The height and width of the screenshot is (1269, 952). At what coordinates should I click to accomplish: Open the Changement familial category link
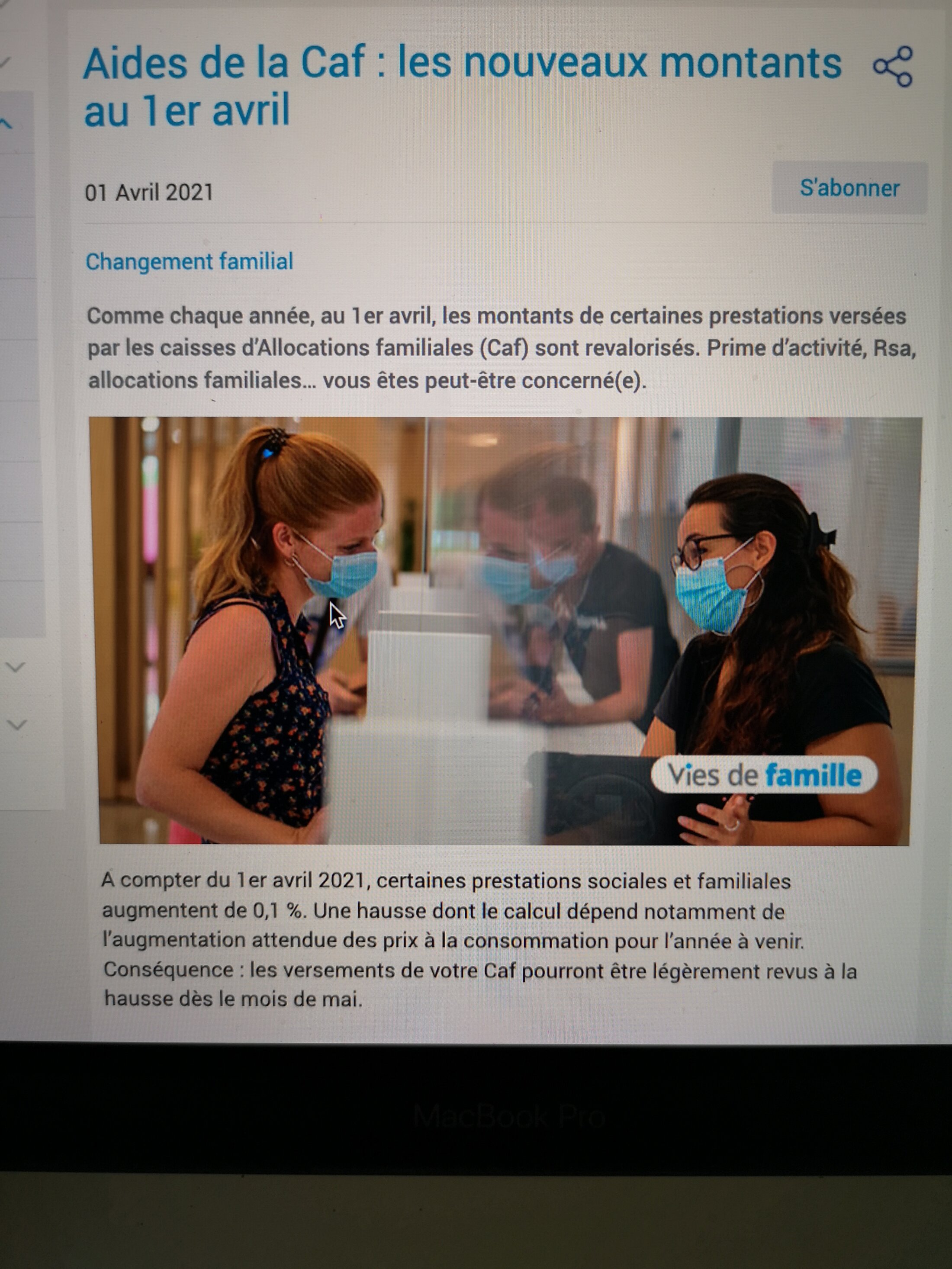(x=190, y=262)
